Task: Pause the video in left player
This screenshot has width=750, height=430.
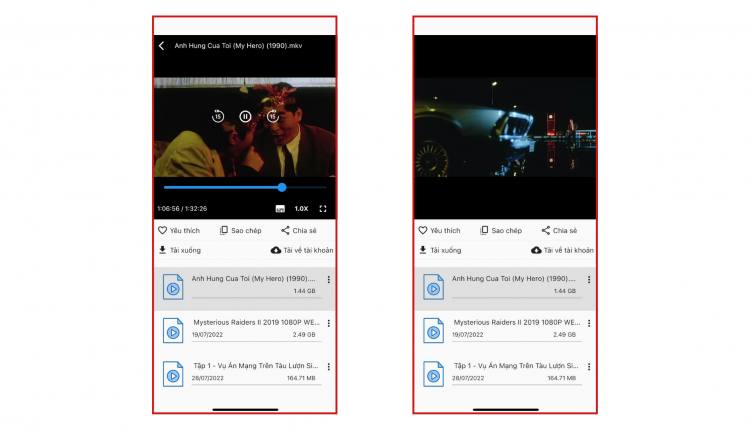Action: click(x=245, y=116)
